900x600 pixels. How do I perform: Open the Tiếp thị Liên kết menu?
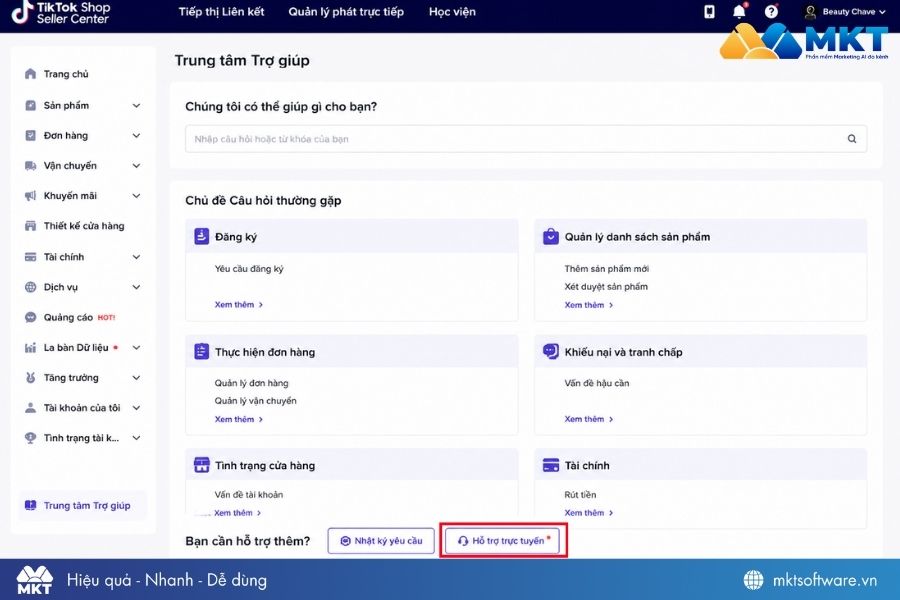[222, 11]
